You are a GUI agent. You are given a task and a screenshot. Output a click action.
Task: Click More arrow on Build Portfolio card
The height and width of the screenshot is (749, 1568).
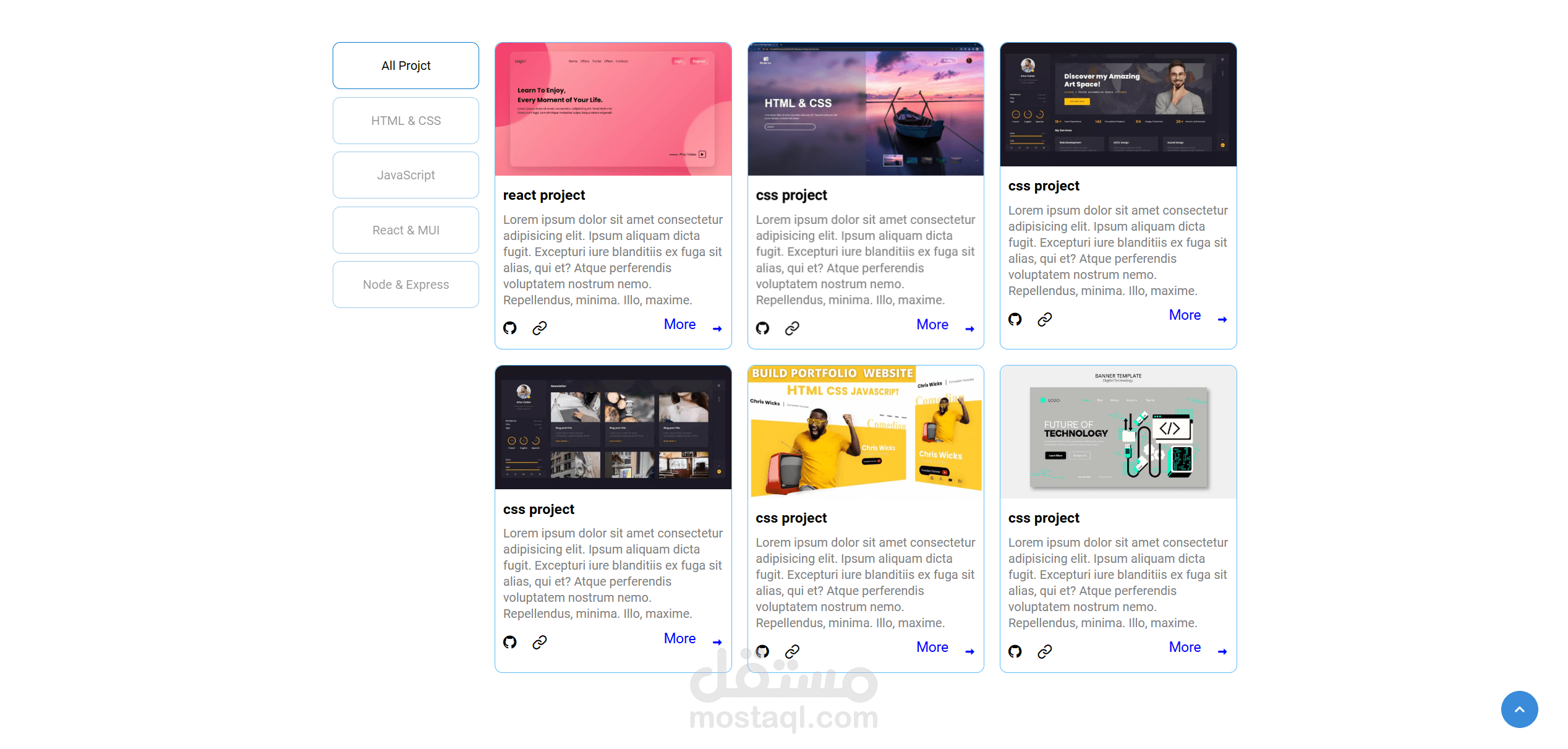[x=969, y=651]
